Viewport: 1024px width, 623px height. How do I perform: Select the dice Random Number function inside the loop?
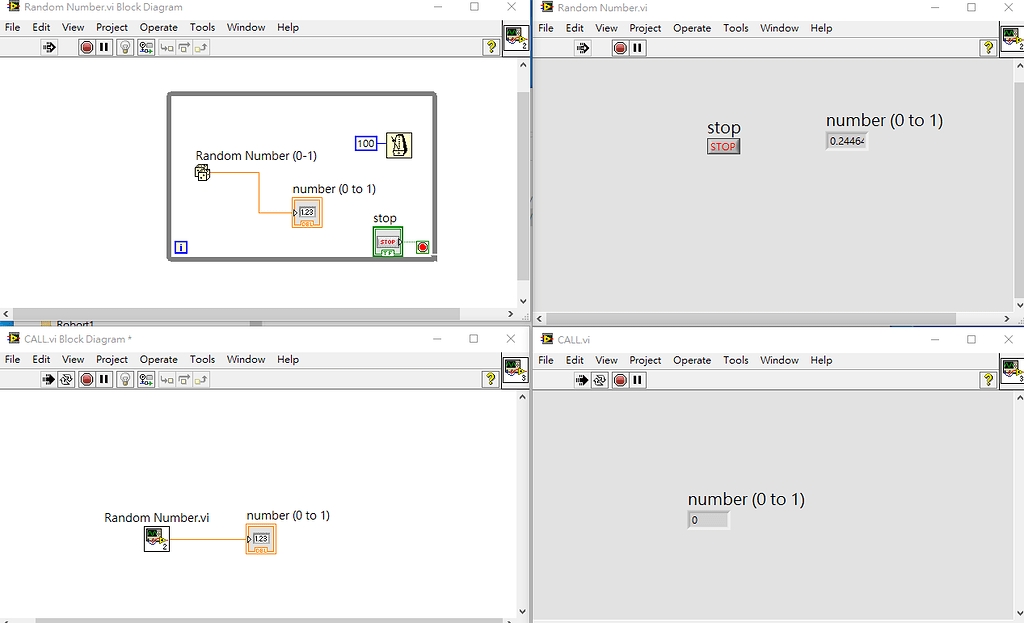click(202, 172)
